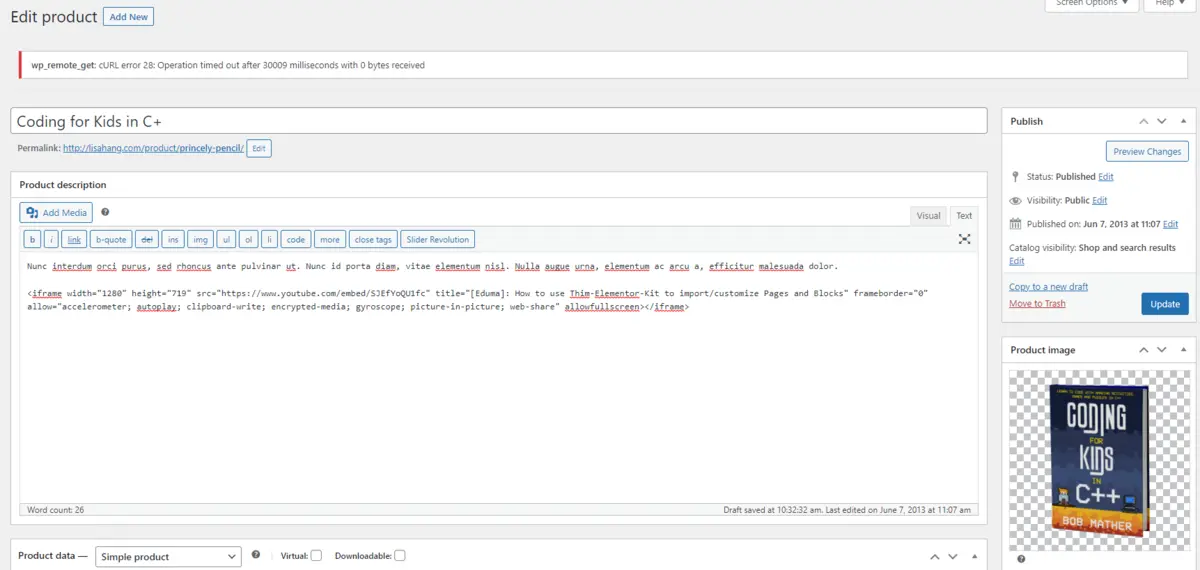This screenshot has height=570, width=1200.
Task: Insert code tag in editor
Action: click(296, 240)
